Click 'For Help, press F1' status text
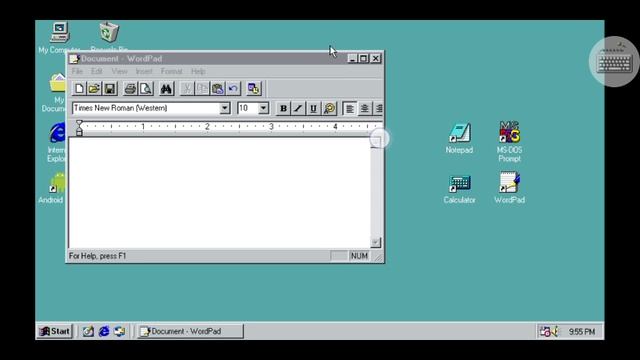Screen dimensions: 640x360 click(x=98, y=256)
